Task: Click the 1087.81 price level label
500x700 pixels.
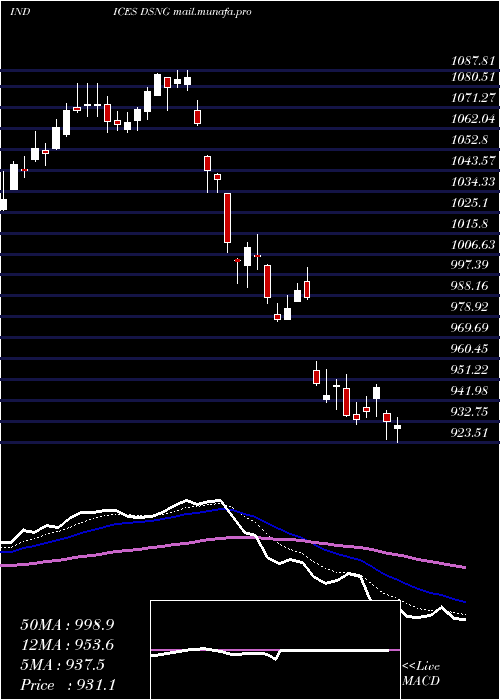Action: pyautogui.click(x=474, y=62)
